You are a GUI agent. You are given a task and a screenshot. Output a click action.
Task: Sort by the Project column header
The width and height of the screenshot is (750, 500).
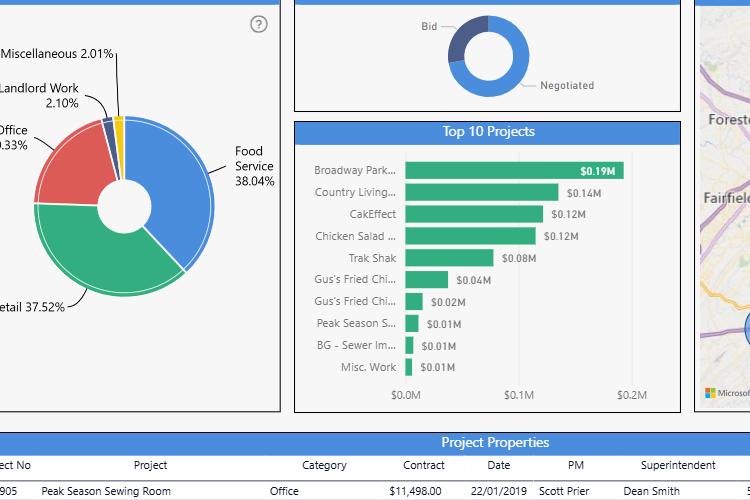tap(150, 465)
